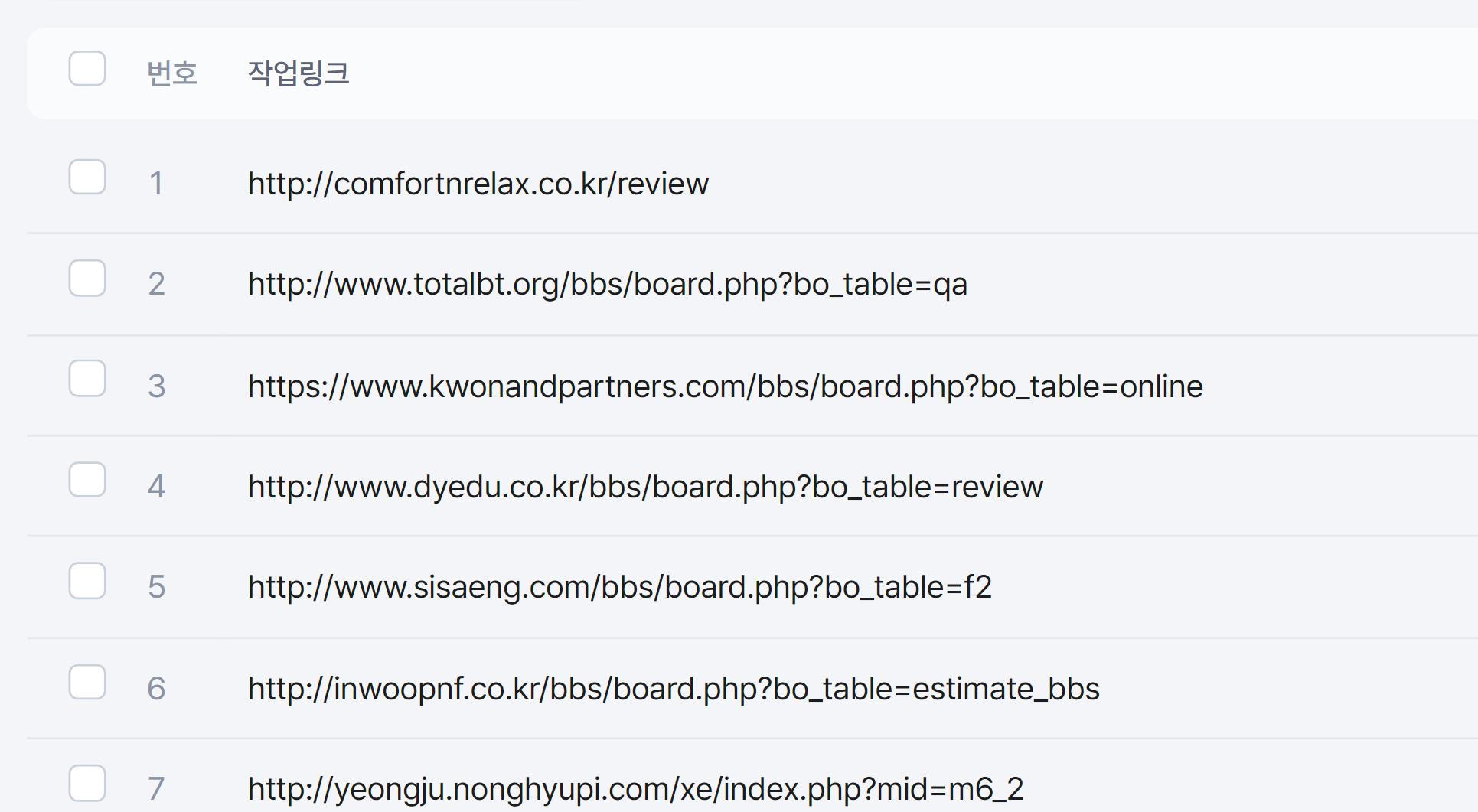Open the www.dyedu.co.kr review board link
This screenshot has width=1478, height=812.
pyautogui.click(x=645, y=487)
